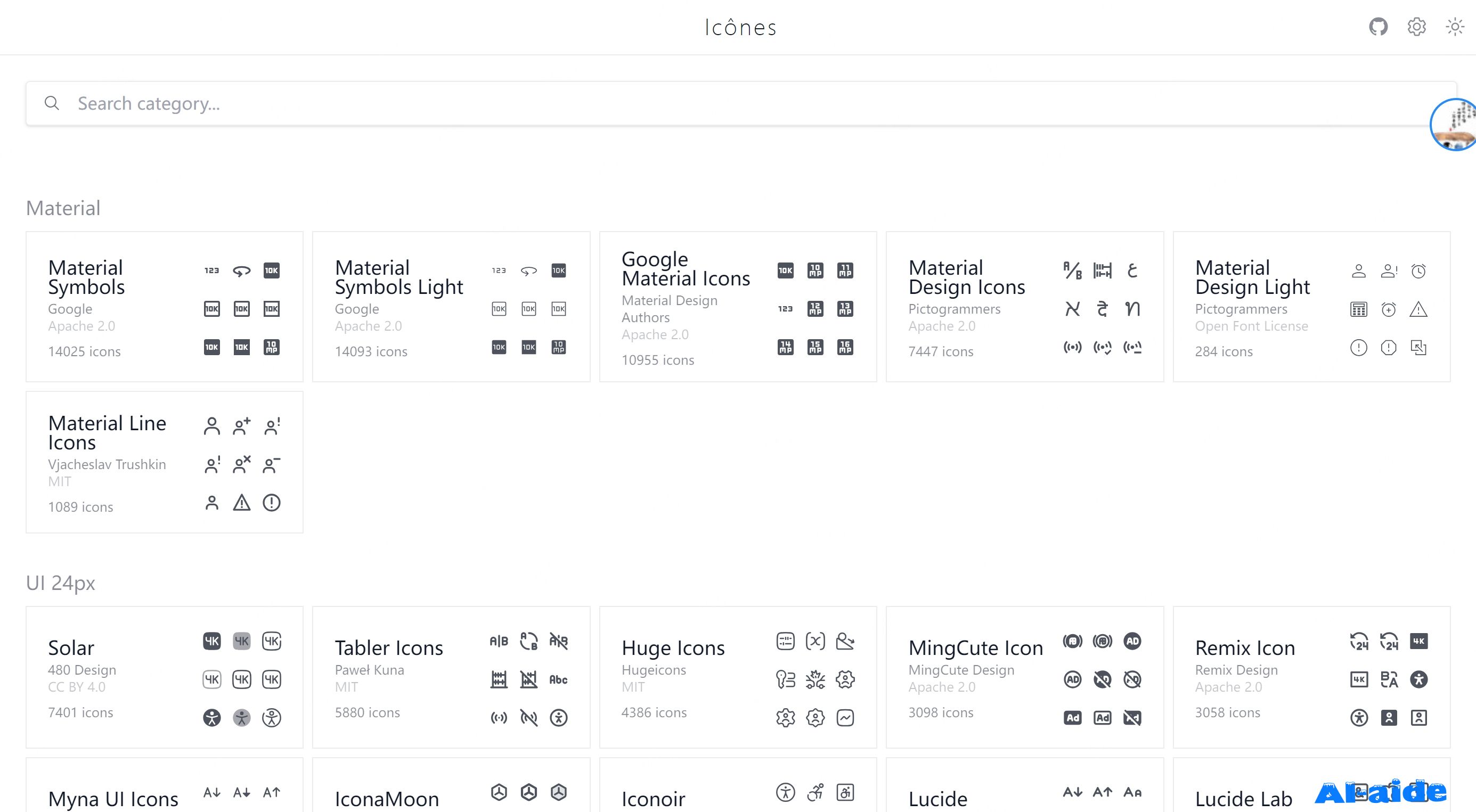Click the 123 icon in Material Symbols
1476x812 pixels.
(212, 270)
